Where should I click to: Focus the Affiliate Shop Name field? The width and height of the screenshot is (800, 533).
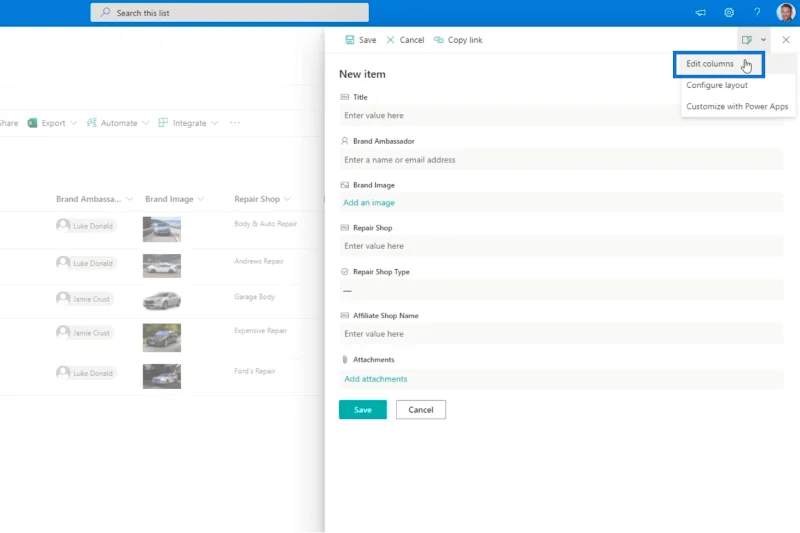(x=561, y=334)
